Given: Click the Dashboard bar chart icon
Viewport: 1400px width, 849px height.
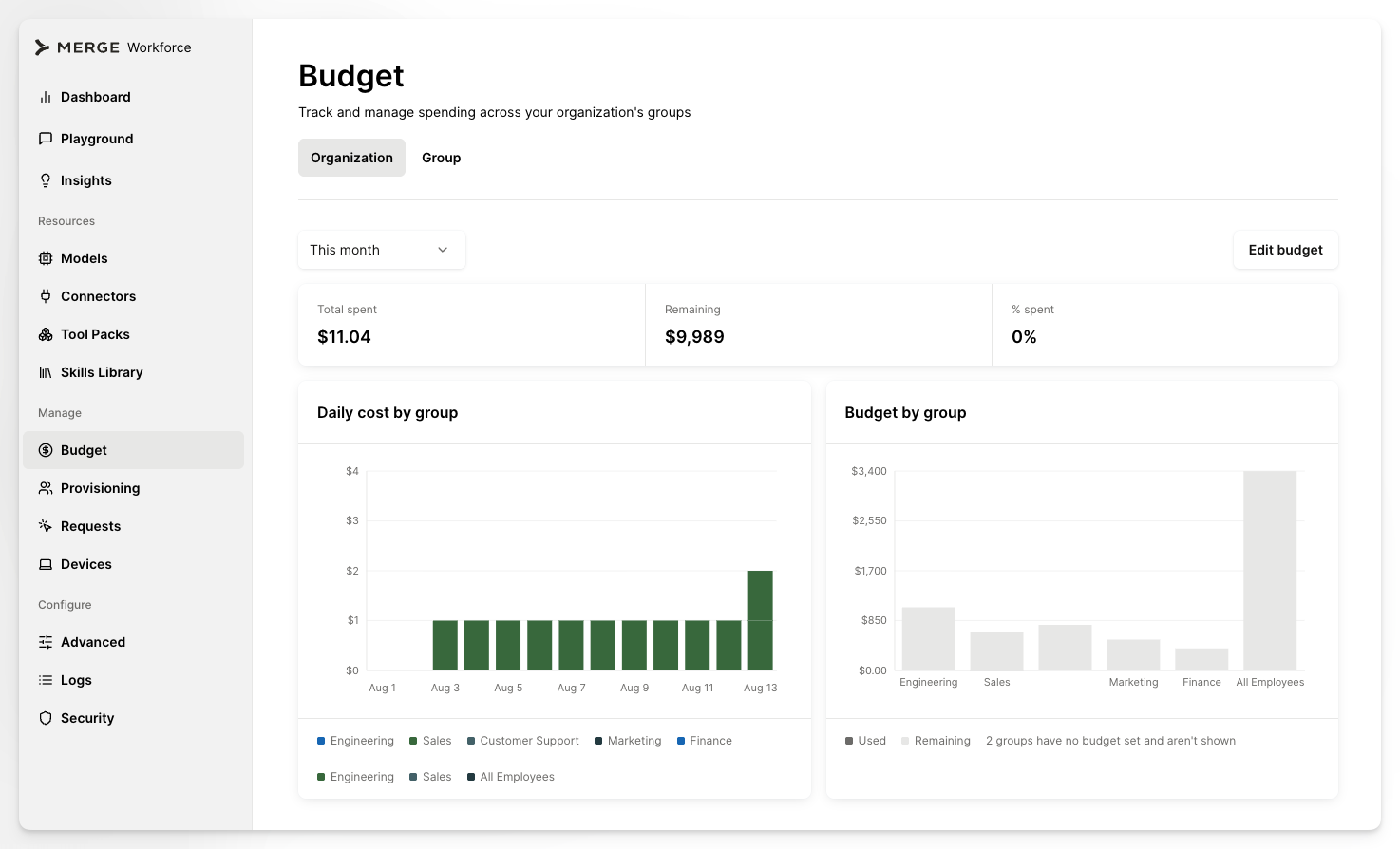Looking at the screenshot, I should tap(45, 97).
